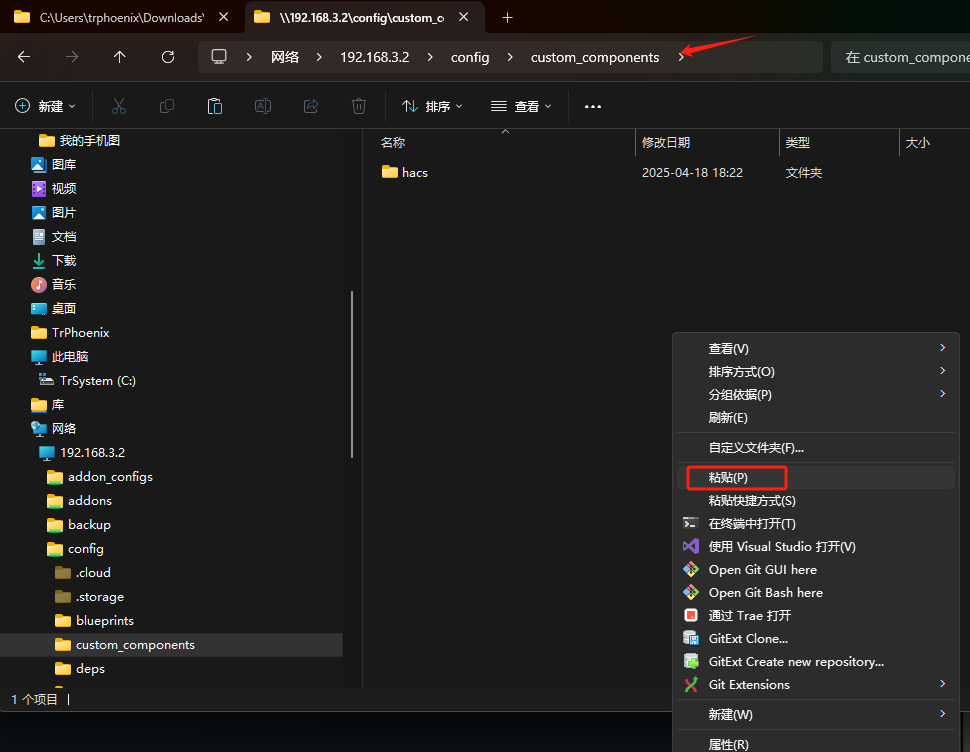Select 粘贴(P) from the context menu
This screenshot has height=752, width=970.
coord(729,478)
